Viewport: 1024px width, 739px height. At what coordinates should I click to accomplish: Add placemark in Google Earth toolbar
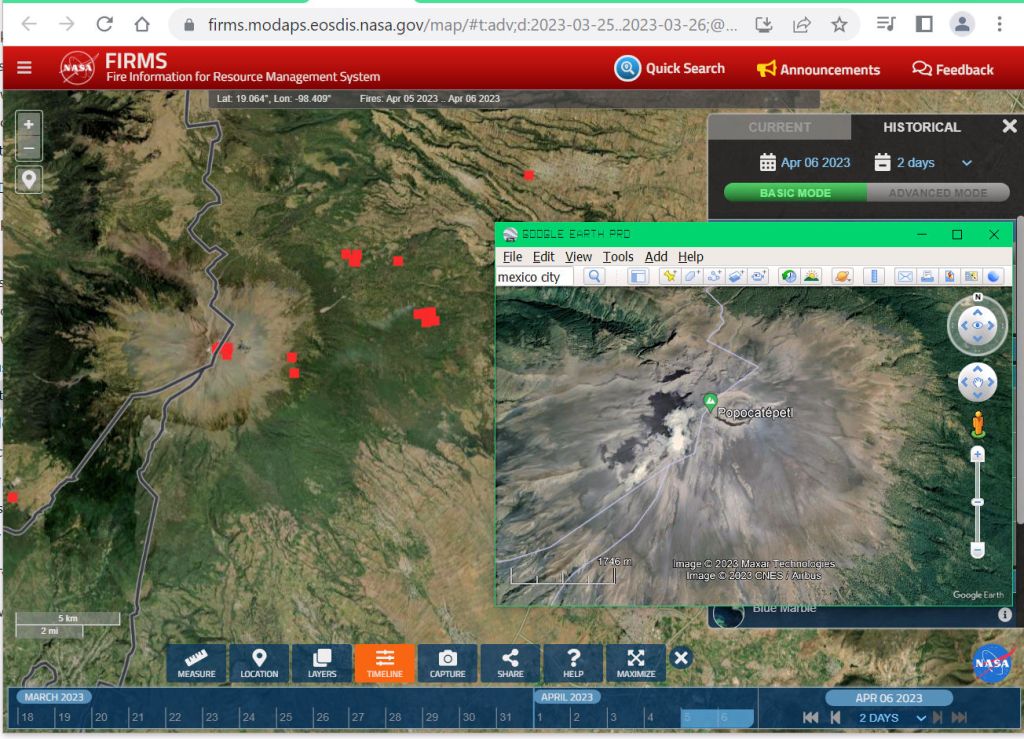click(670, 276)
